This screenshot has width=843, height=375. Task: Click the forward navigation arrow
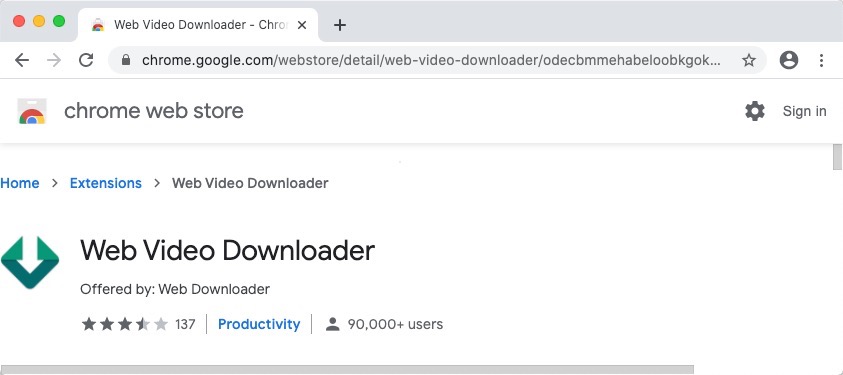point(54,60)
